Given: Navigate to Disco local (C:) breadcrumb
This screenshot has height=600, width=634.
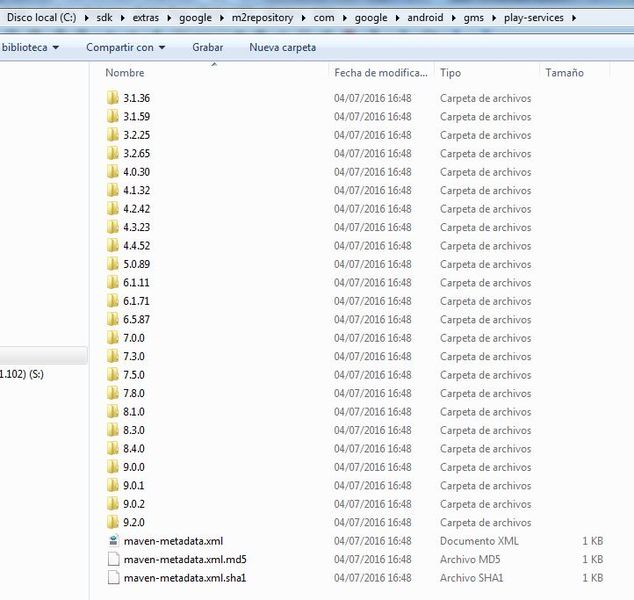Looking at the screenshot, I should coord(41,18).
